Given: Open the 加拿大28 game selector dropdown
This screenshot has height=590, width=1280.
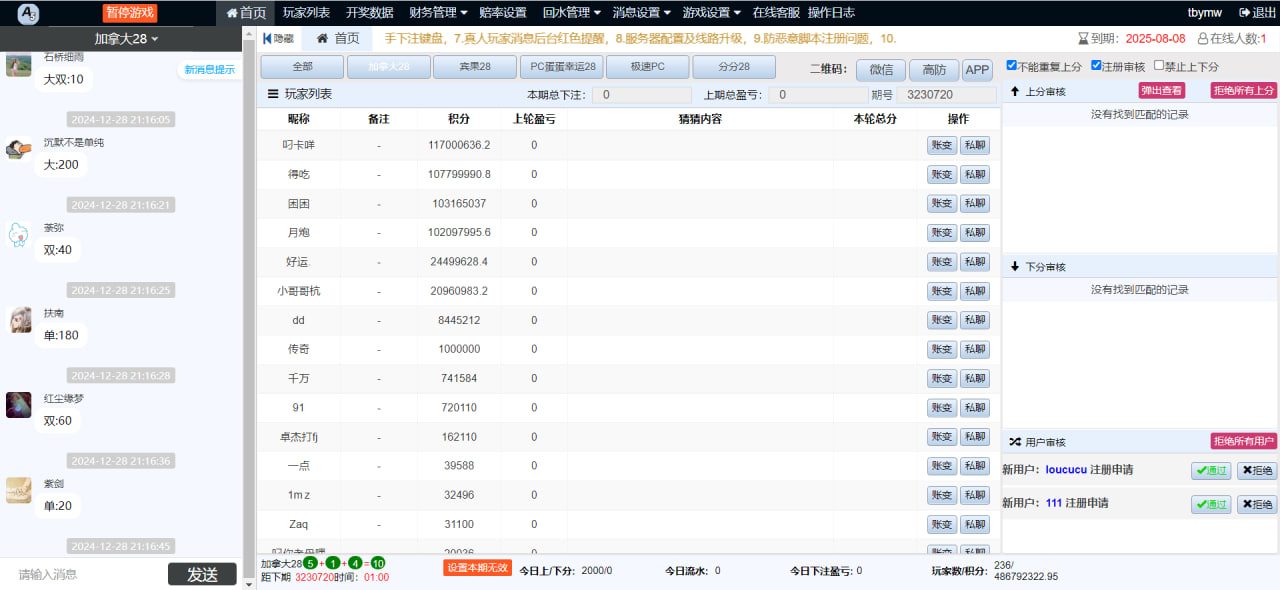Looking at the screenshot, I should [126, 39].
